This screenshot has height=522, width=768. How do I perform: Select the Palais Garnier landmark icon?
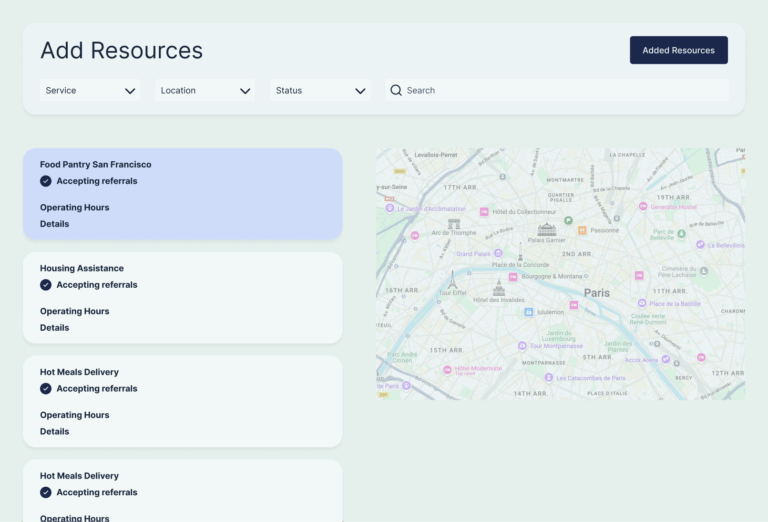coord(546,229)
